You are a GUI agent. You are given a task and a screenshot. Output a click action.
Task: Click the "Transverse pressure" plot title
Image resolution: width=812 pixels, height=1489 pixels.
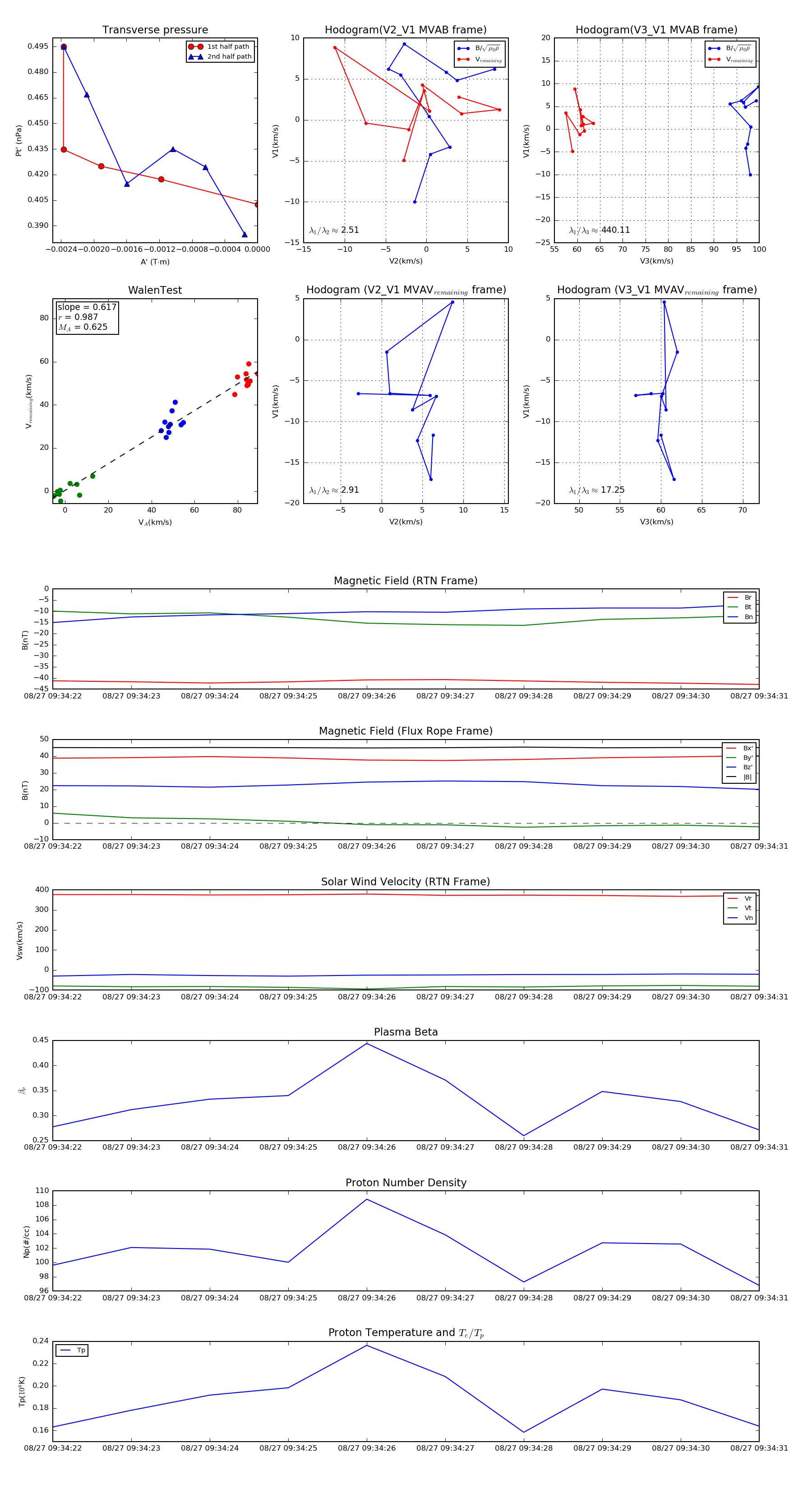pos(155,30)
